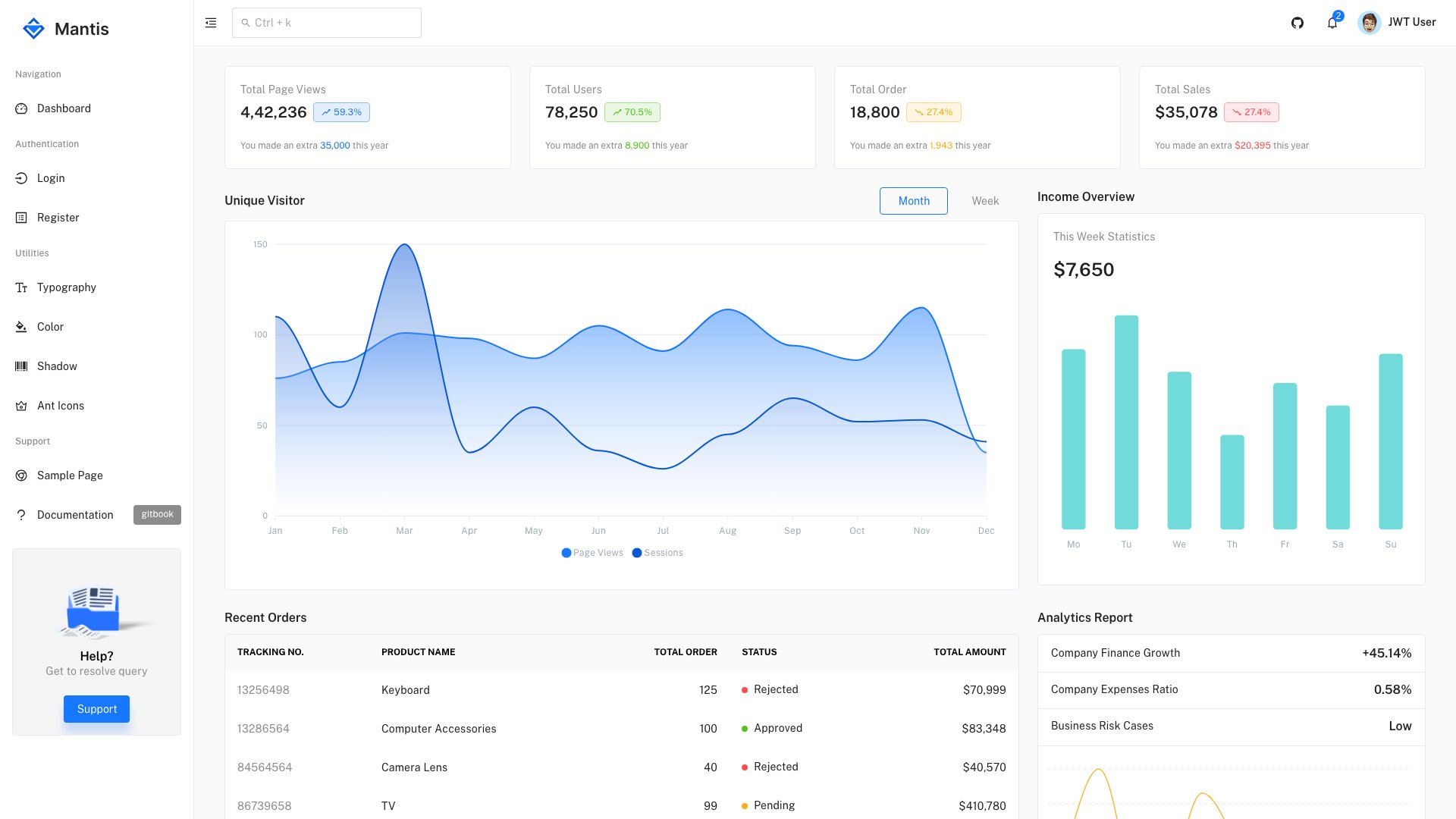Screen dimensions: 1456x819
Task: Open notifications from the bell icon
Action: coord(1331,23)
